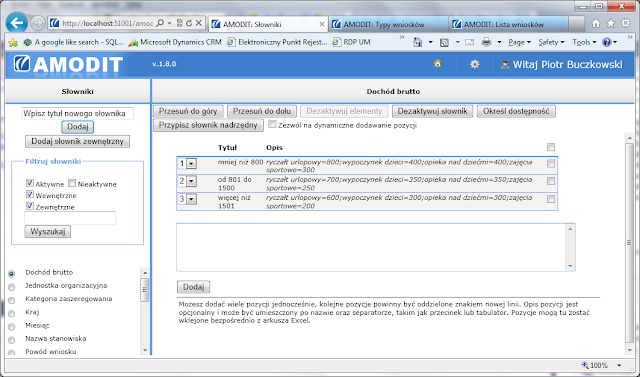Click the Dodaj słownik zewnętrzny button
640x377 pixels.
(x=78, y=141)
